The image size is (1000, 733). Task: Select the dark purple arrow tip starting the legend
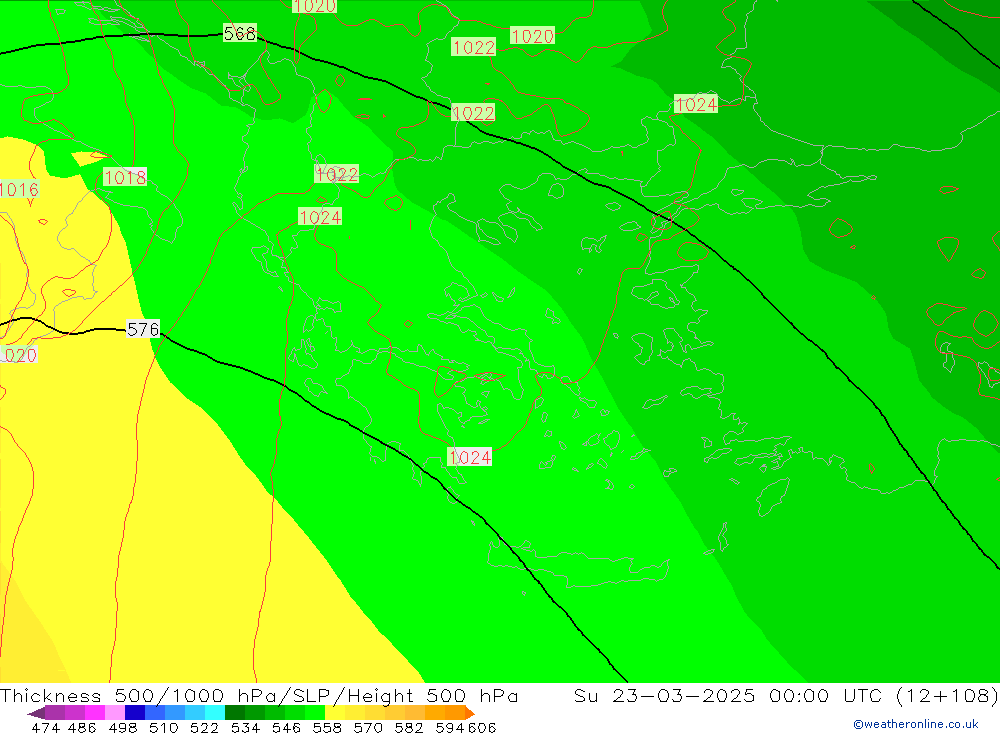[x=36, y=713]
